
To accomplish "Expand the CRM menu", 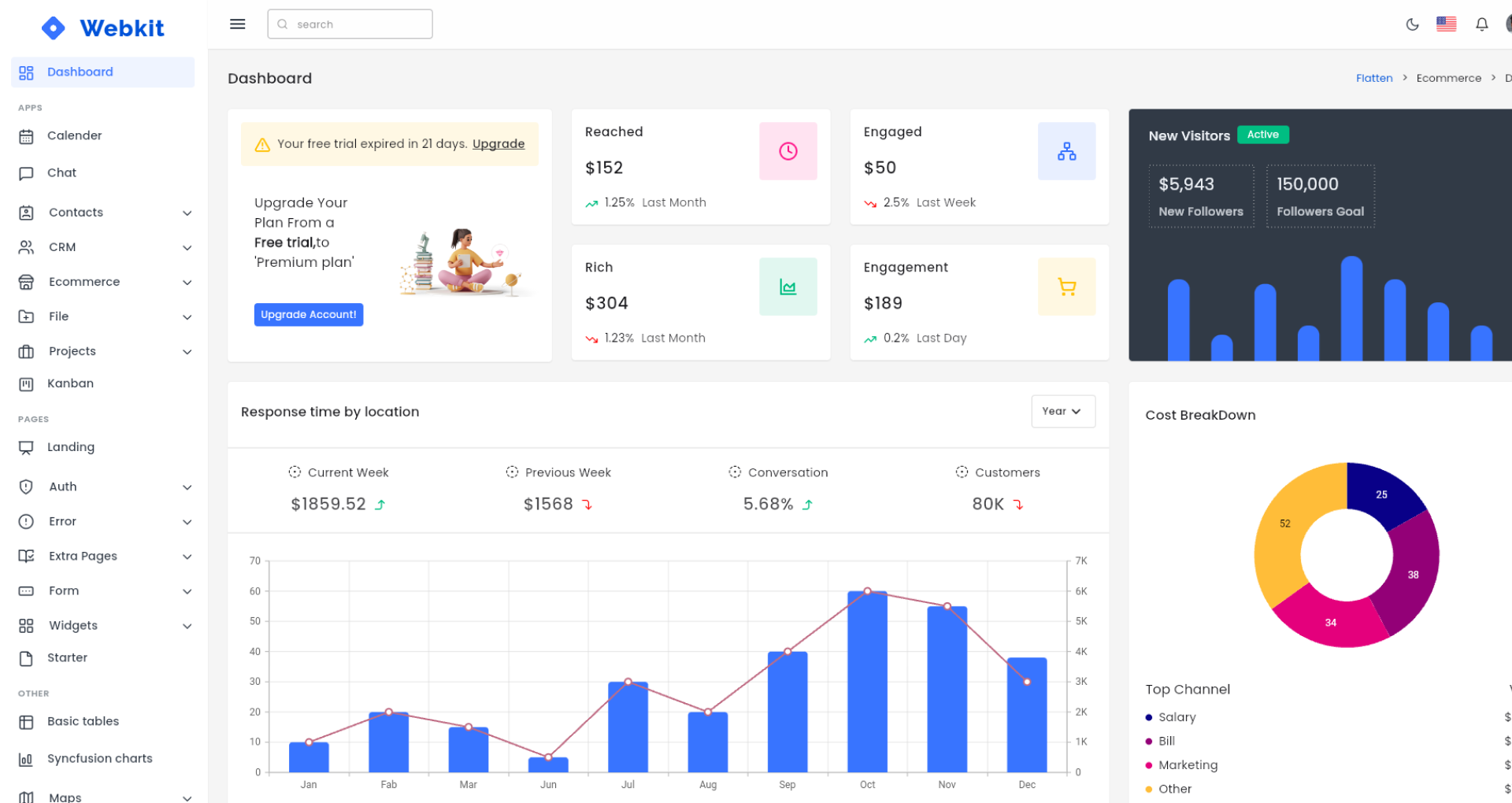I will tap(63, 246).
